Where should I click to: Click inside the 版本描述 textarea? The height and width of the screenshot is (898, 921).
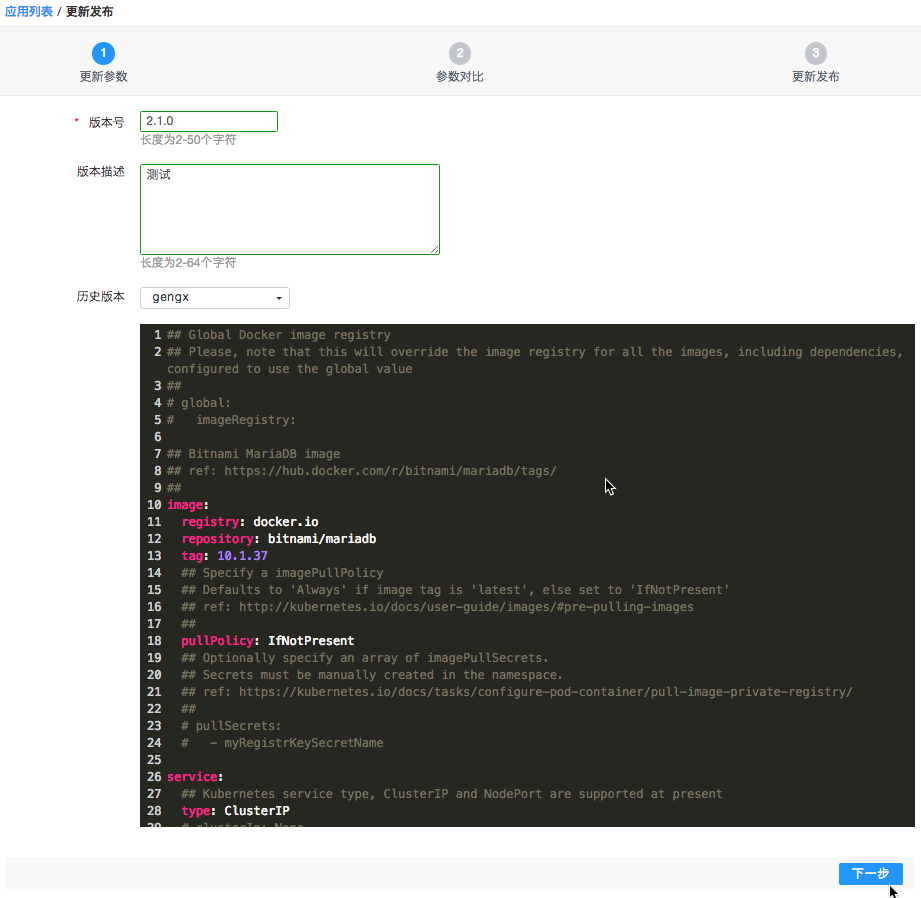pos(289,209)
